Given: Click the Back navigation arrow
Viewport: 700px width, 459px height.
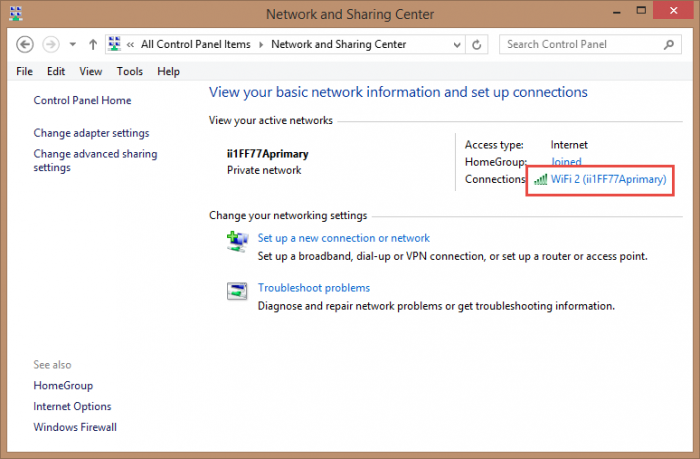Looking at the screenshot, I should [25, 45].
